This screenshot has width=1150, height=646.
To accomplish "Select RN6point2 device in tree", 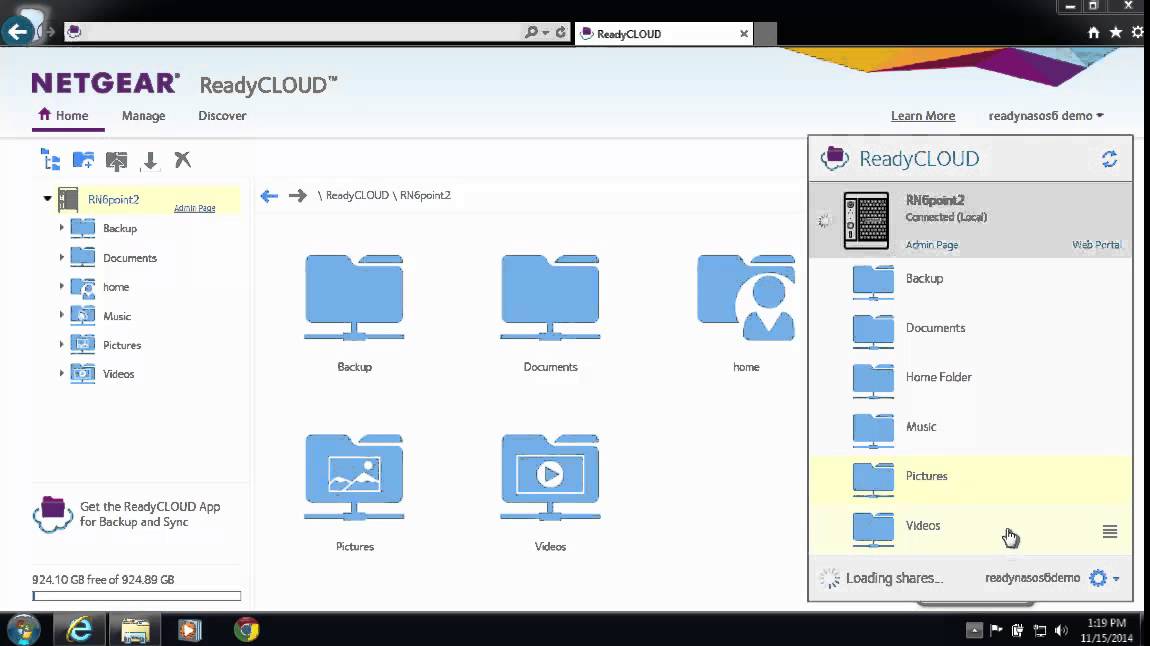I will coord(114,199).
